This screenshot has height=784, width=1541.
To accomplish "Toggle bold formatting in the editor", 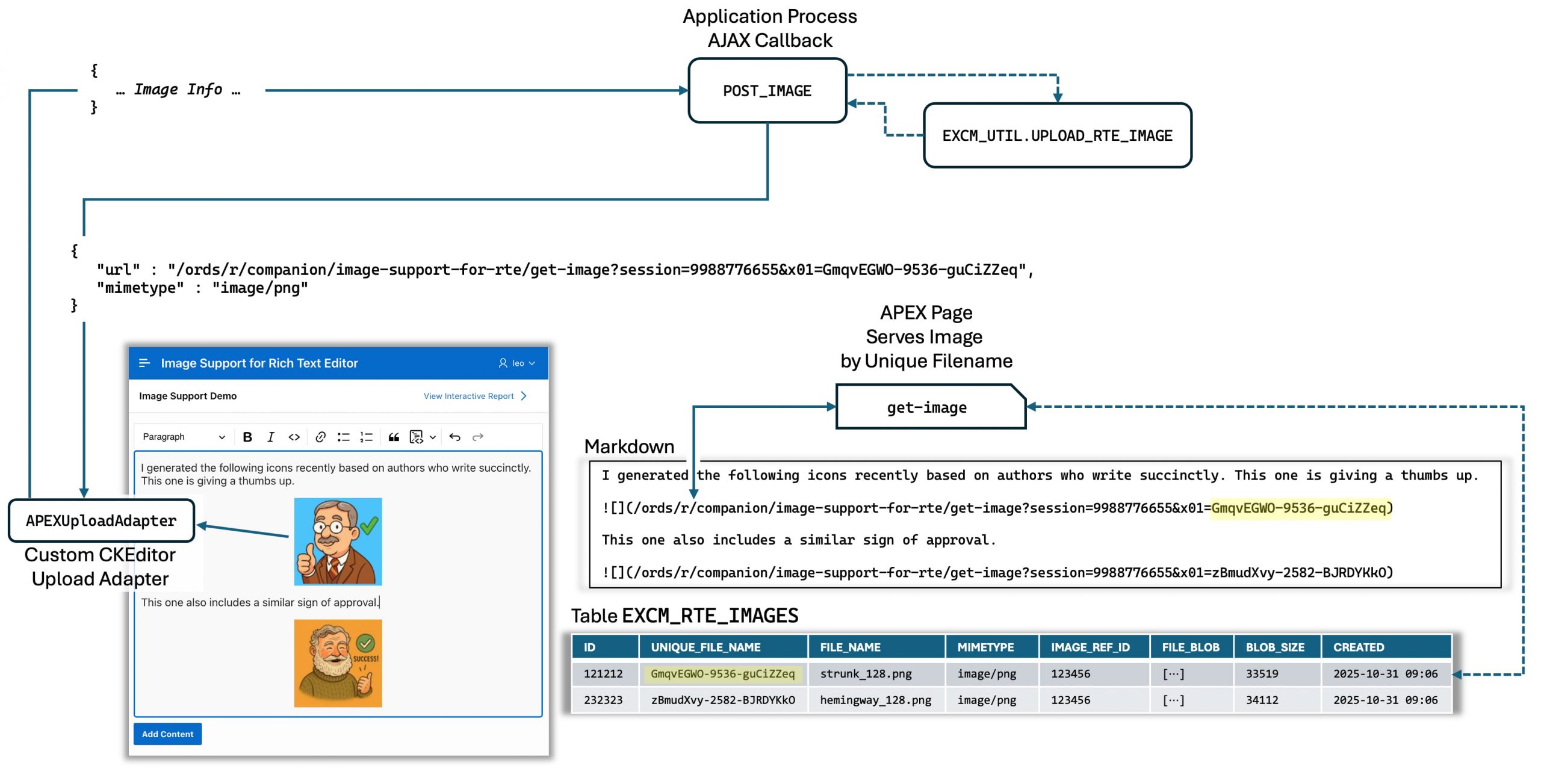I will tap(247, 437).
